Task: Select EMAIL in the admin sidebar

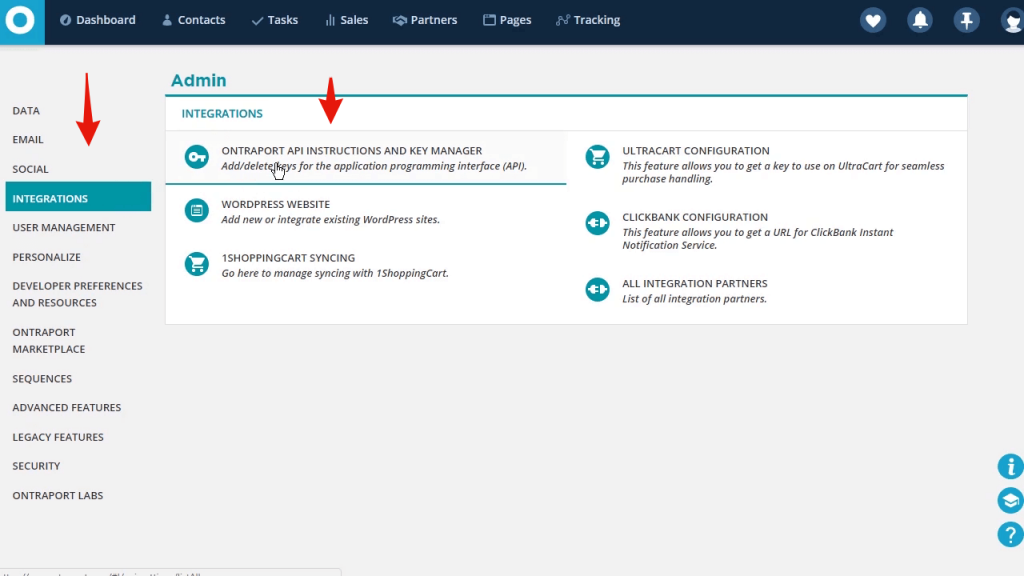Action: (28, 140)
